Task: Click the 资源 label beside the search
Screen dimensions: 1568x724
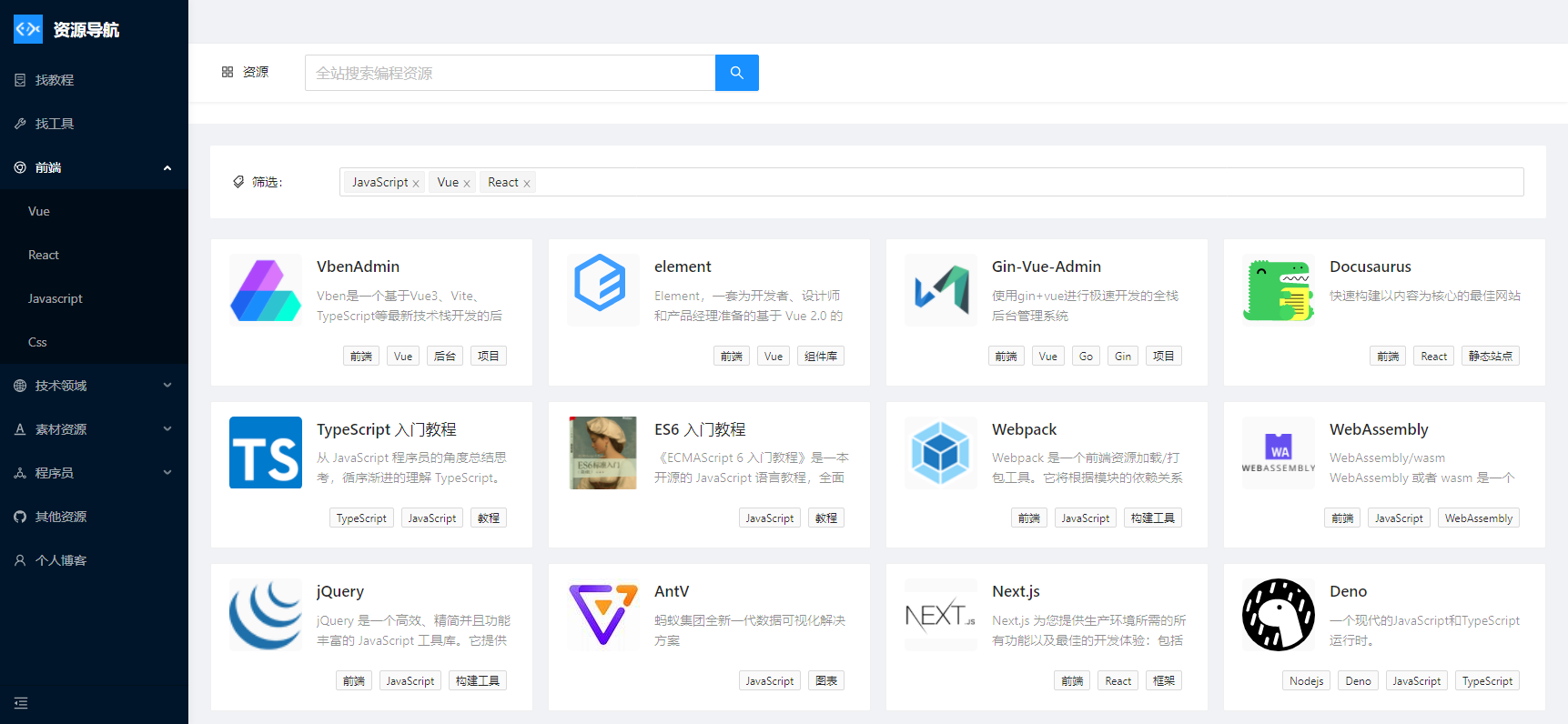Action: (256, 72)
